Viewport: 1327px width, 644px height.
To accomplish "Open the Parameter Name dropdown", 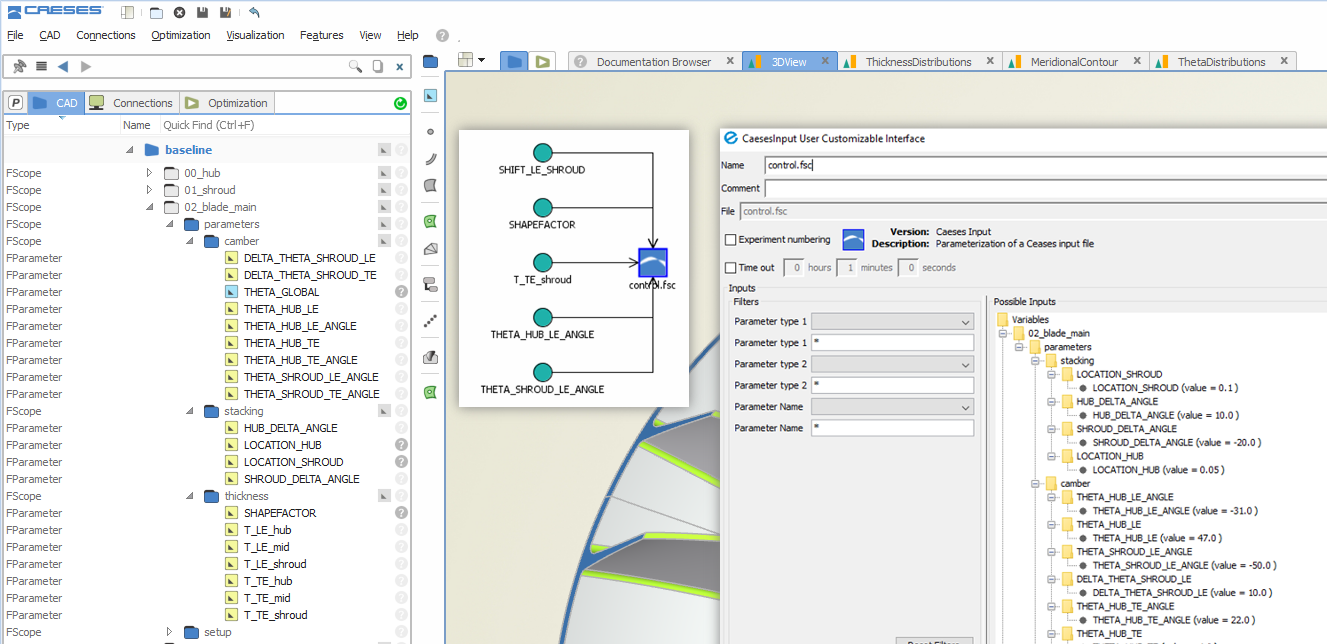I will [892, 407].
